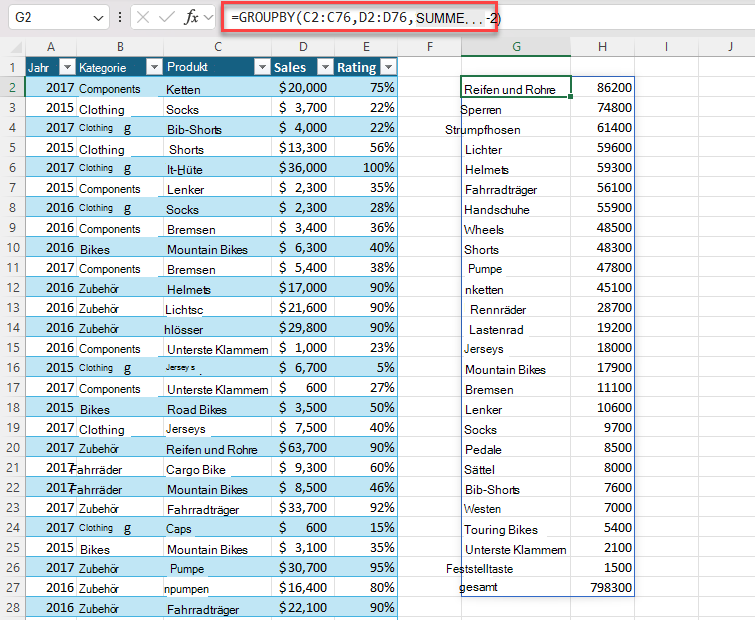
Task: Select column F header
Action: (430, 47)
